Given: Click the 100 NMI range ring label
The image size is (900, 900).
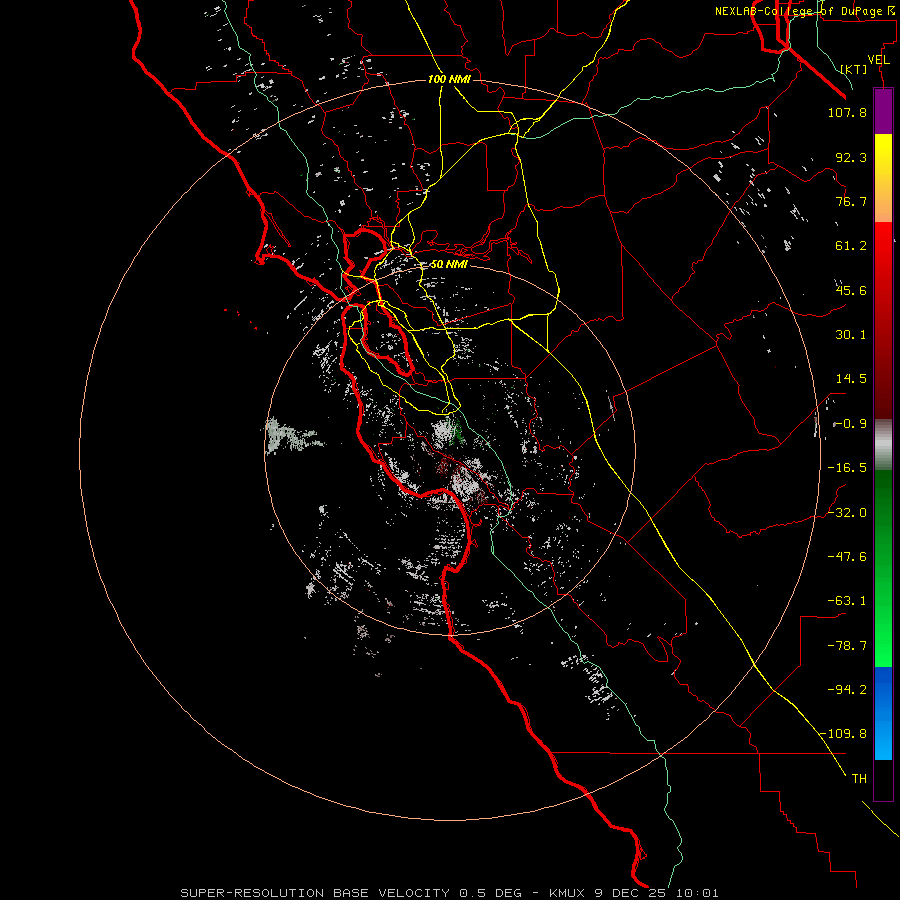Looking at the screenshot, I should [x=449, y=79].
